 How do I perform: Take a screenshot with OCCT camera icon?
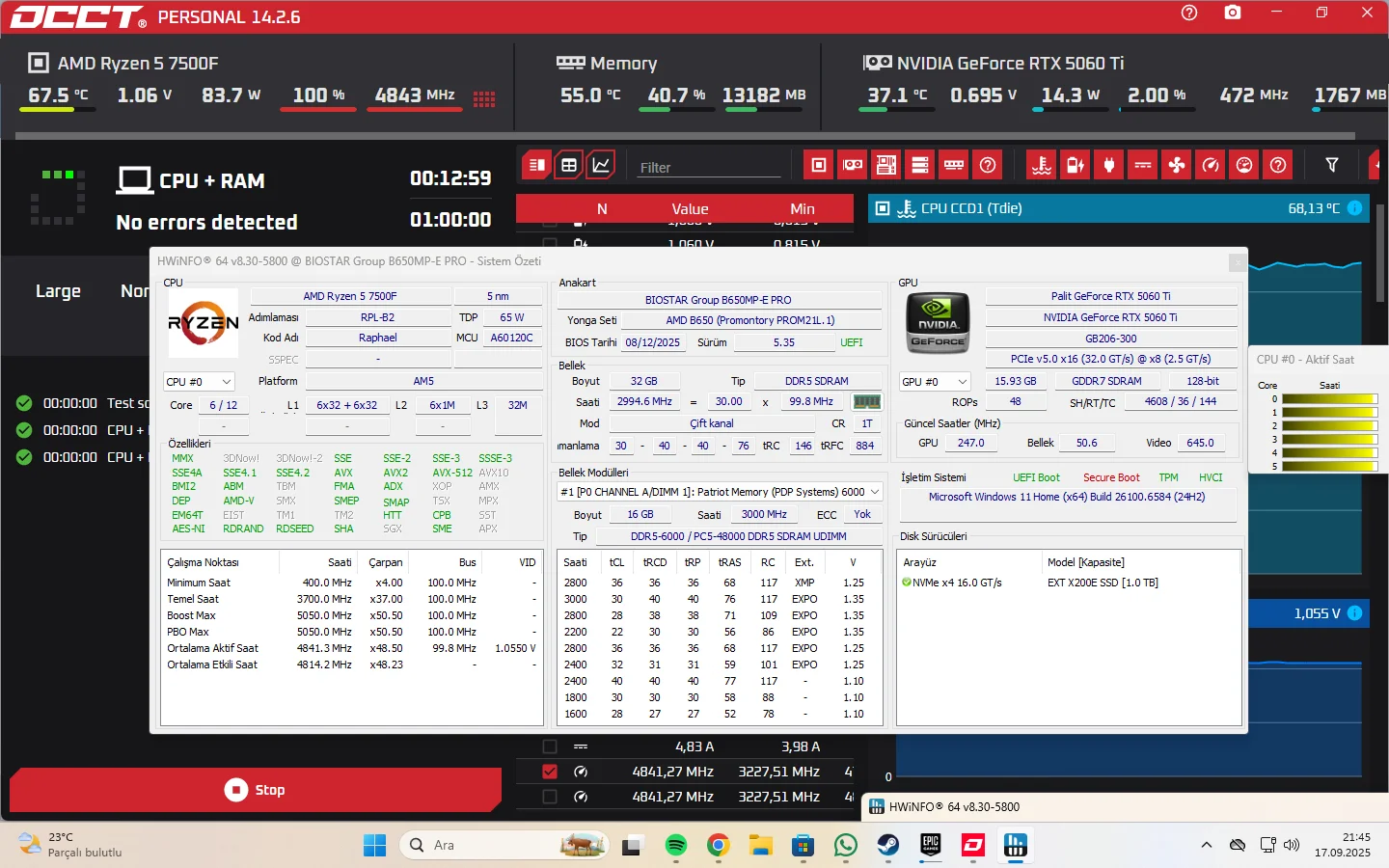click(x=1233, y=13)
